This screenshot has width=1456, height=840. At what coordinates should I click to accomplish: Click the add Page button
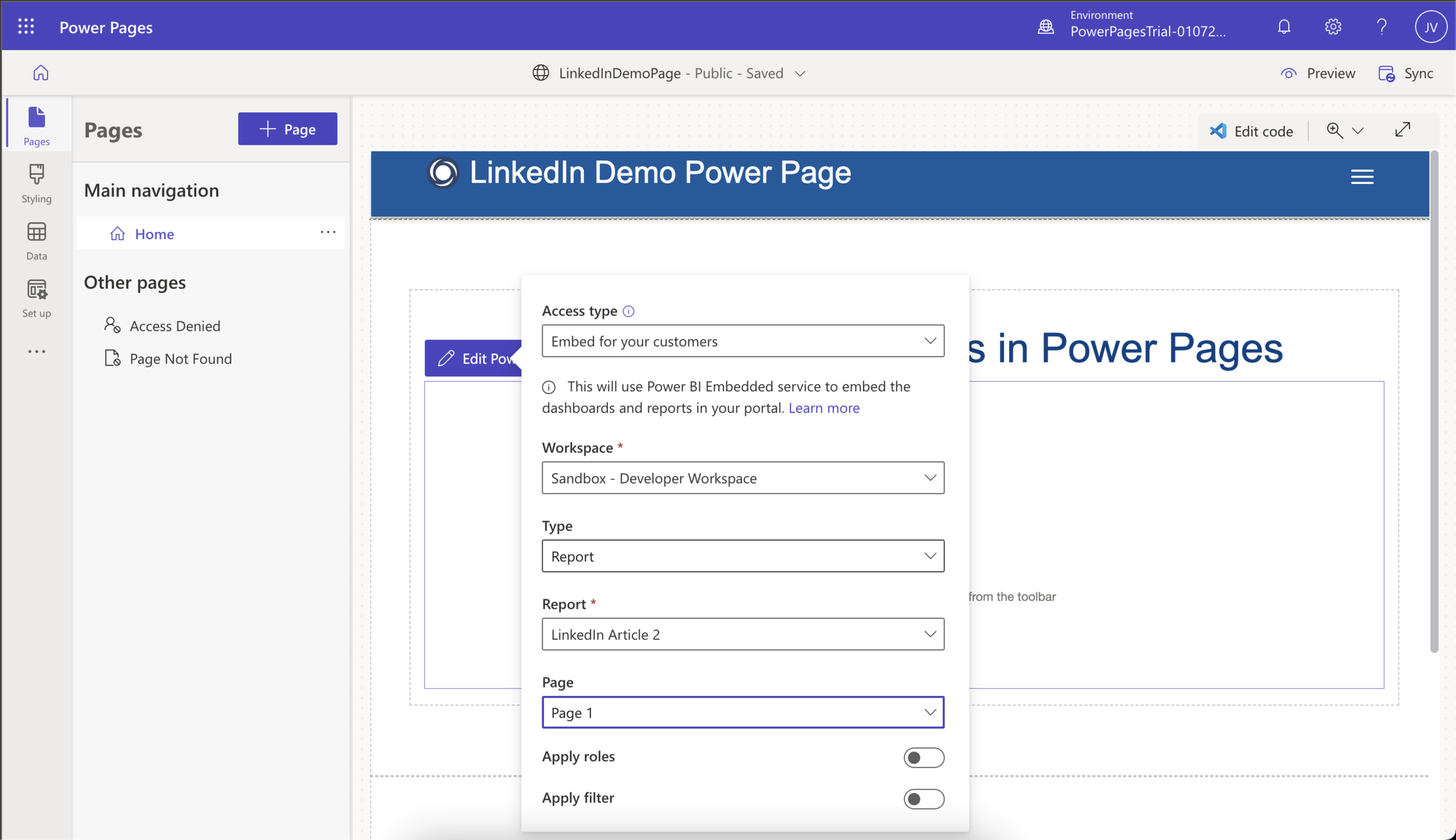(x=287, y=129)
